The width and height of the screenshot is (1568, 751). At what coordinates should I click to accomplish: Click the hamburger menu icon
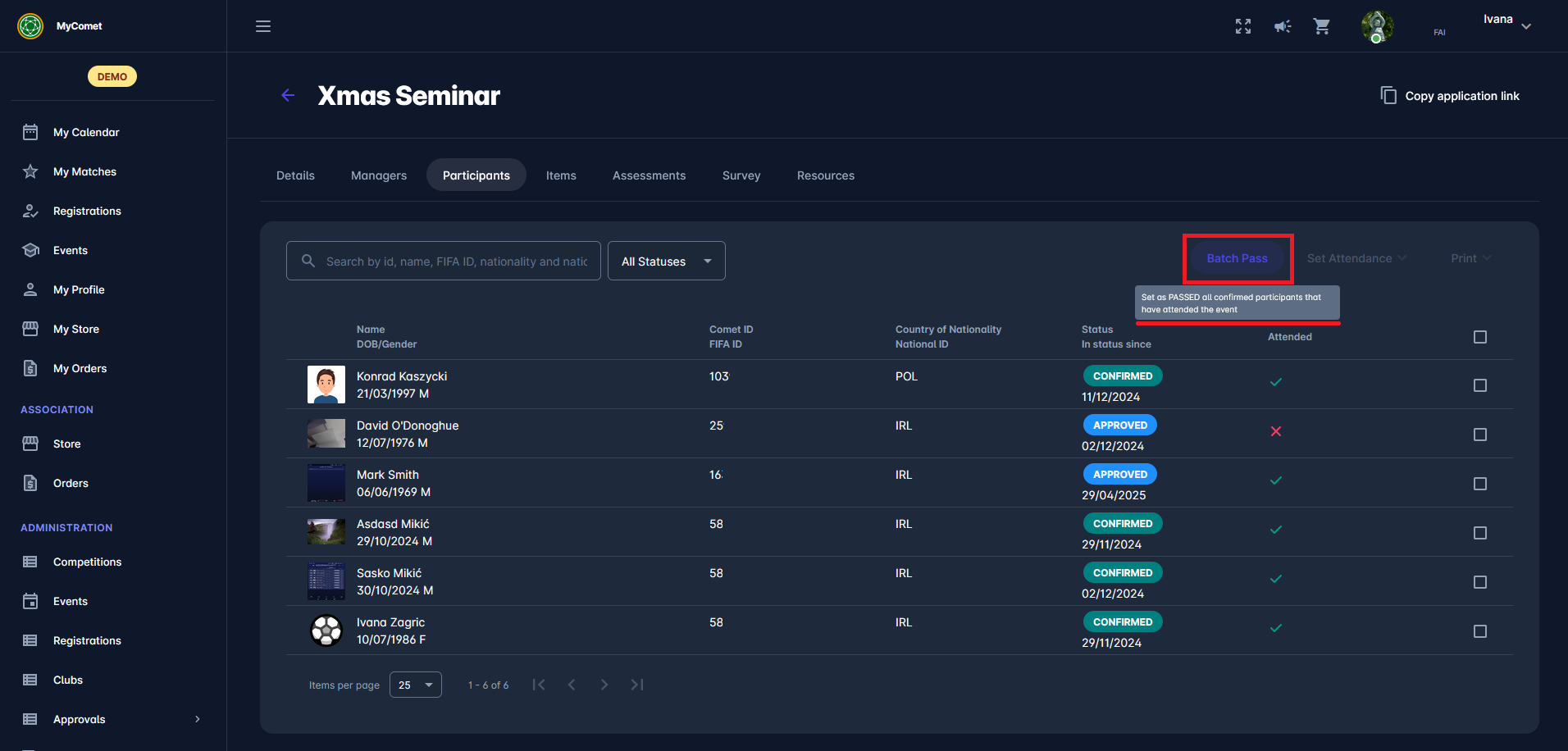point(263,26)
